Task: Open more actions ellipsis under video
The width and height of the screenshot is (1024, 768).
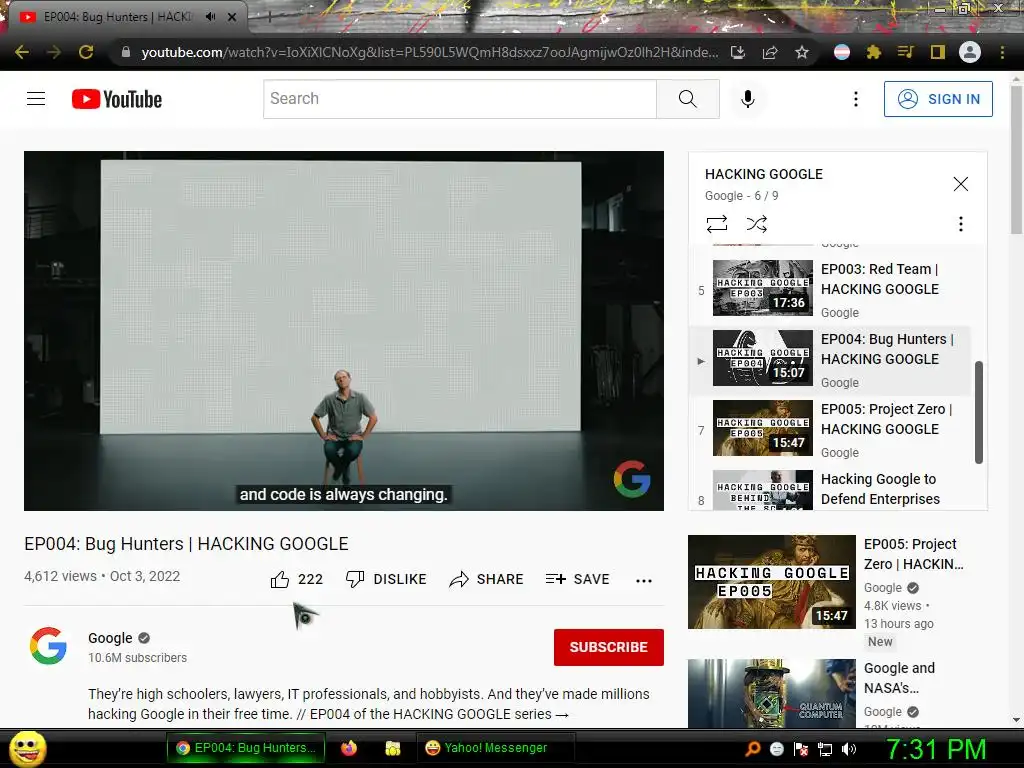Action: coord(644,580)
